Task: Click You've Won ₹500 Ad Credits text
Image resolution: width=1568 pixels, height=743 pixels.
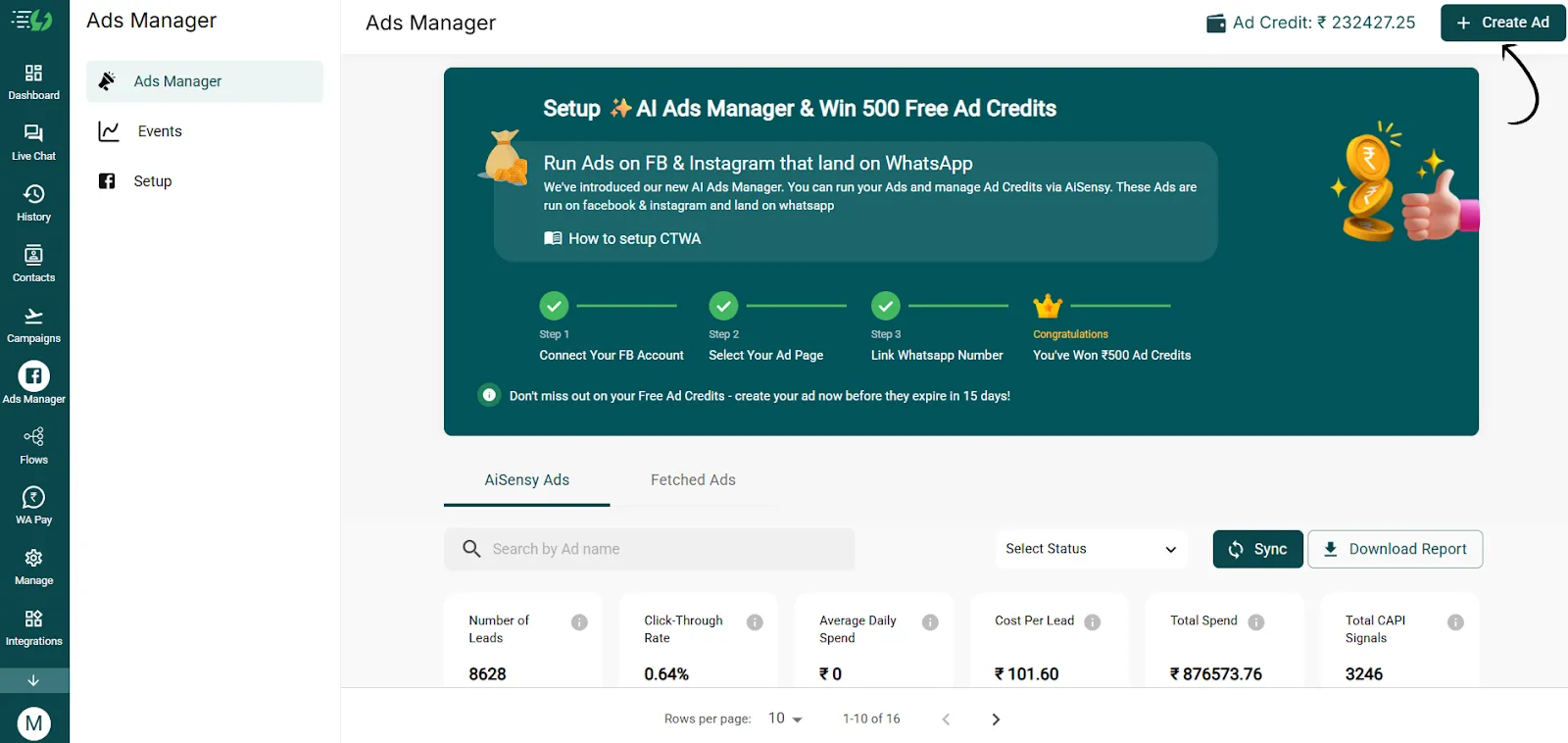Action: [1112, 355]
